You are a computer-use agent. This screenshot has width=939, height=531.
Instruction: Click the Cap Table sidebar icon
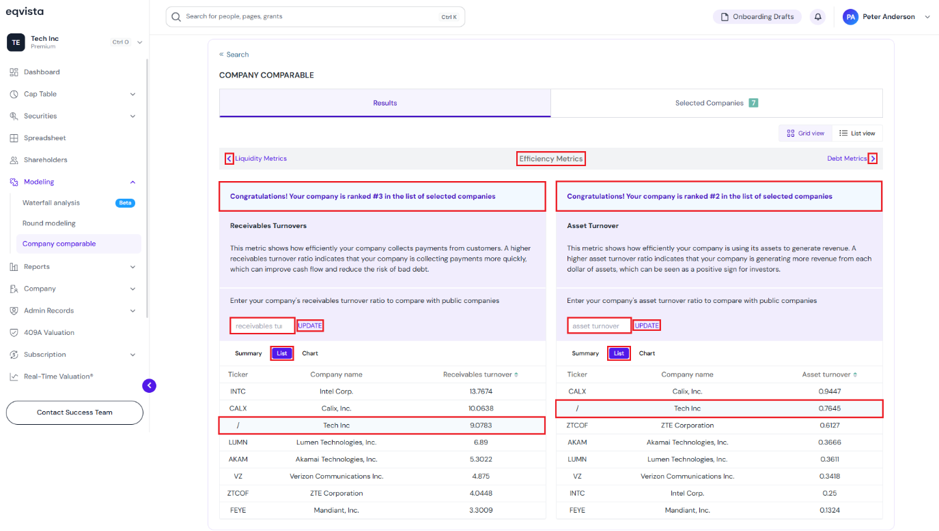14,94
